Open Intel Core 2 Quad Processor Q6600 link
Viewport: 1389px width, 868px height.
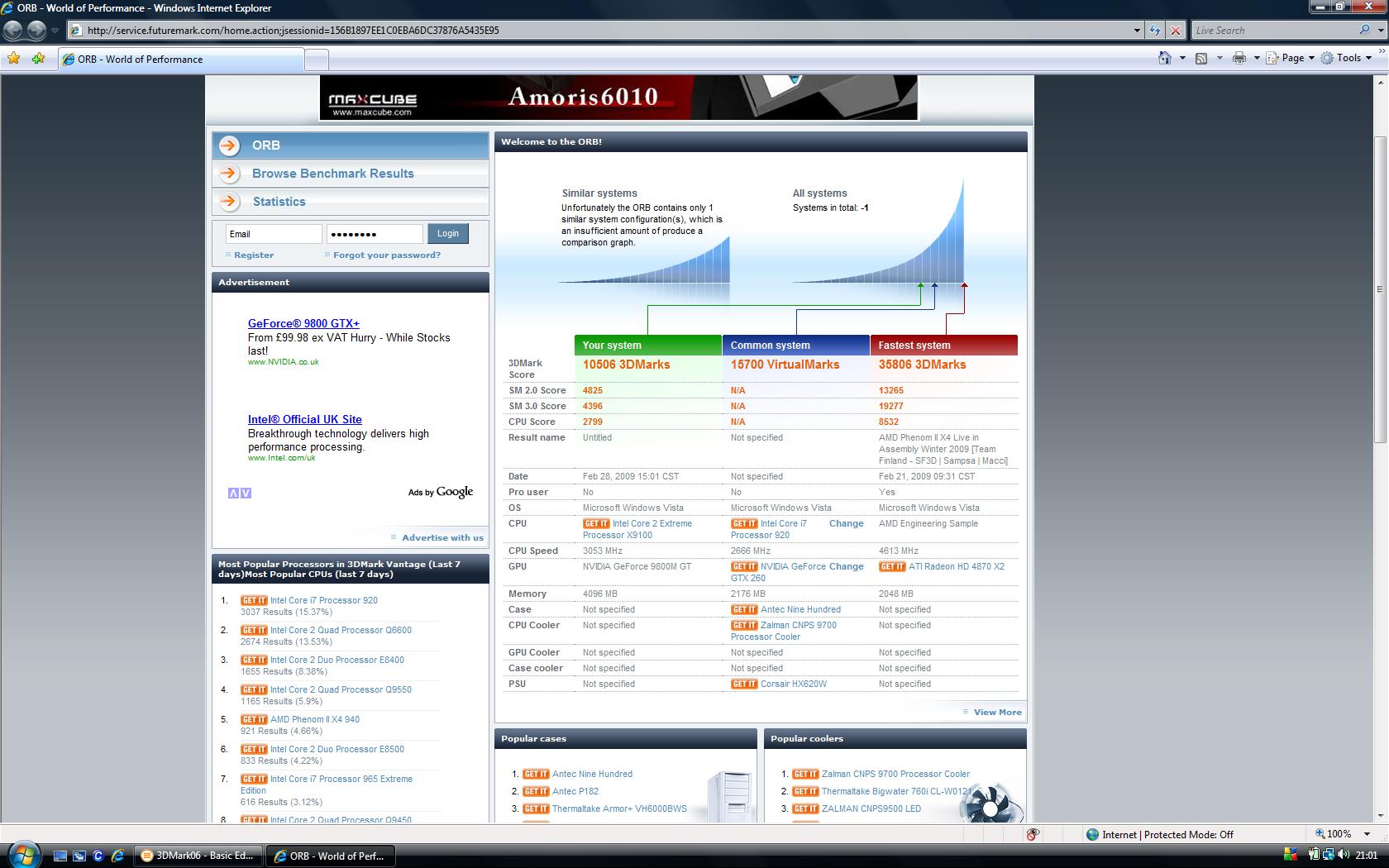[341, 630]
